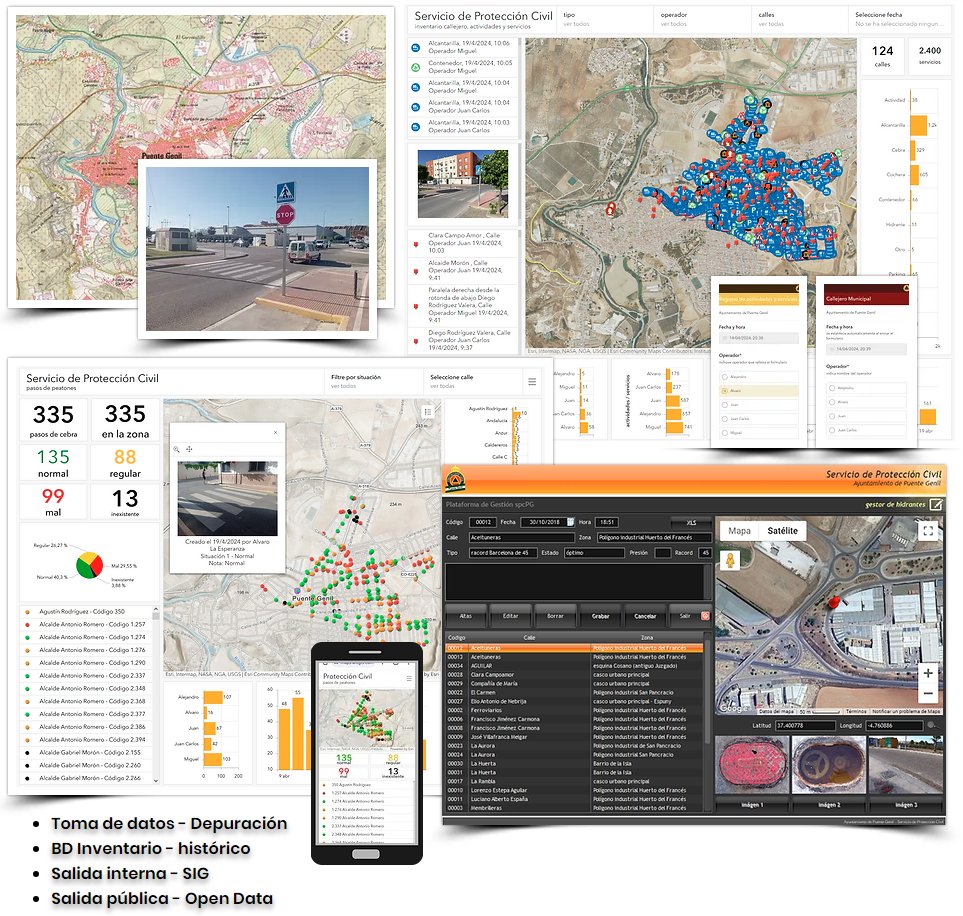Screen dimensions: 963x916
Task: Click the fullscreen icon on the hydrant satellite map
Action: 929,531
